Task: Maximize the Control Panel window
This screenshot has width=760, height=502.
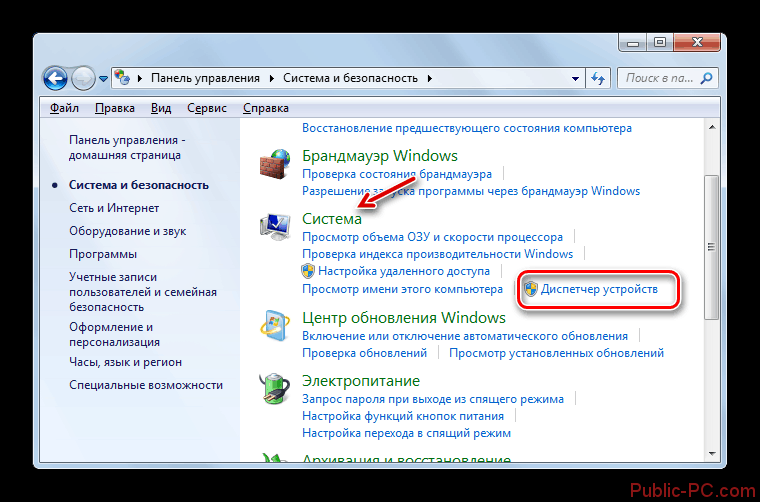Action: tap(660, 43)
